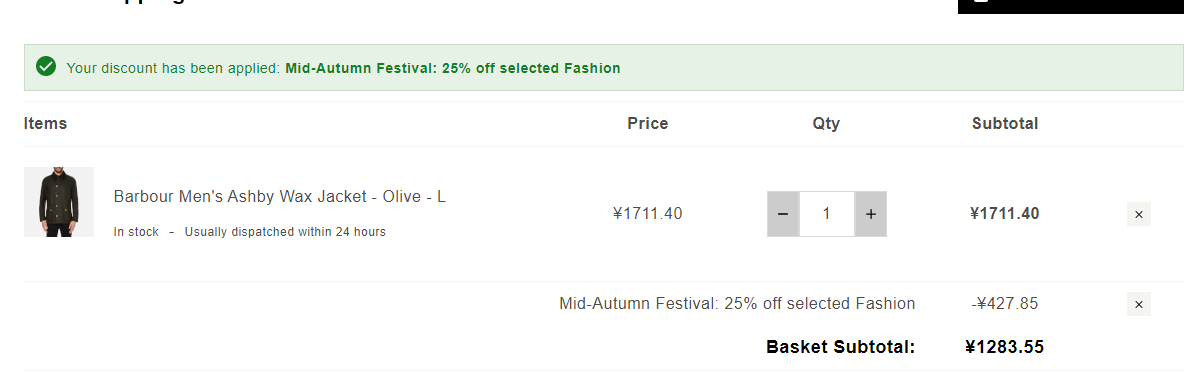Remove the Mid-Autumn Festival discount
Viewport: 1189px width, 380px height.
pos(1138,304)
